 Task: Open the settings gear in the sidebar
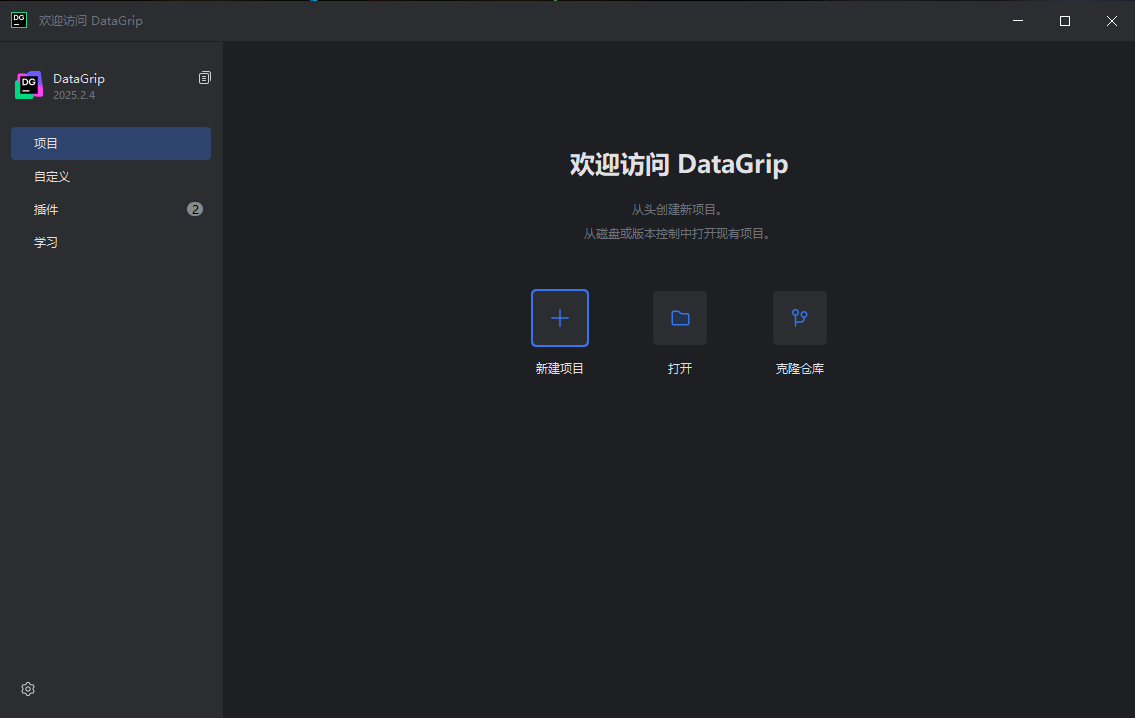coord(28,689)
